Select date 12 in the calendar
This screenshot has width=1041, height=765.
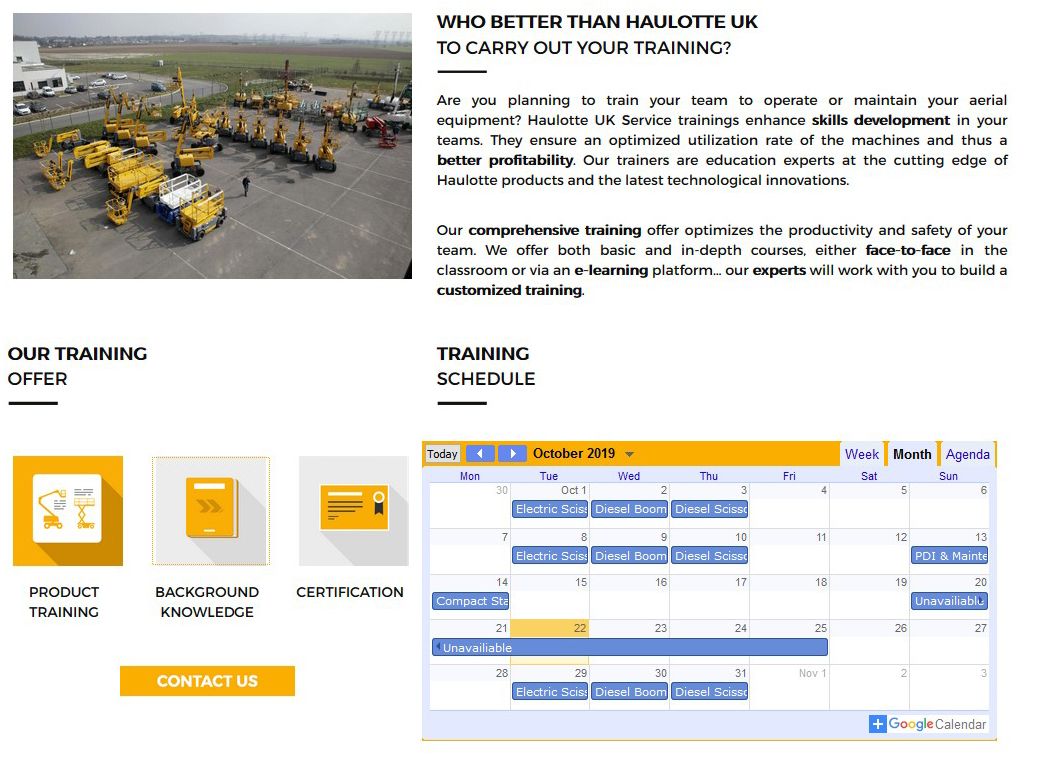(x=901, y=537)
